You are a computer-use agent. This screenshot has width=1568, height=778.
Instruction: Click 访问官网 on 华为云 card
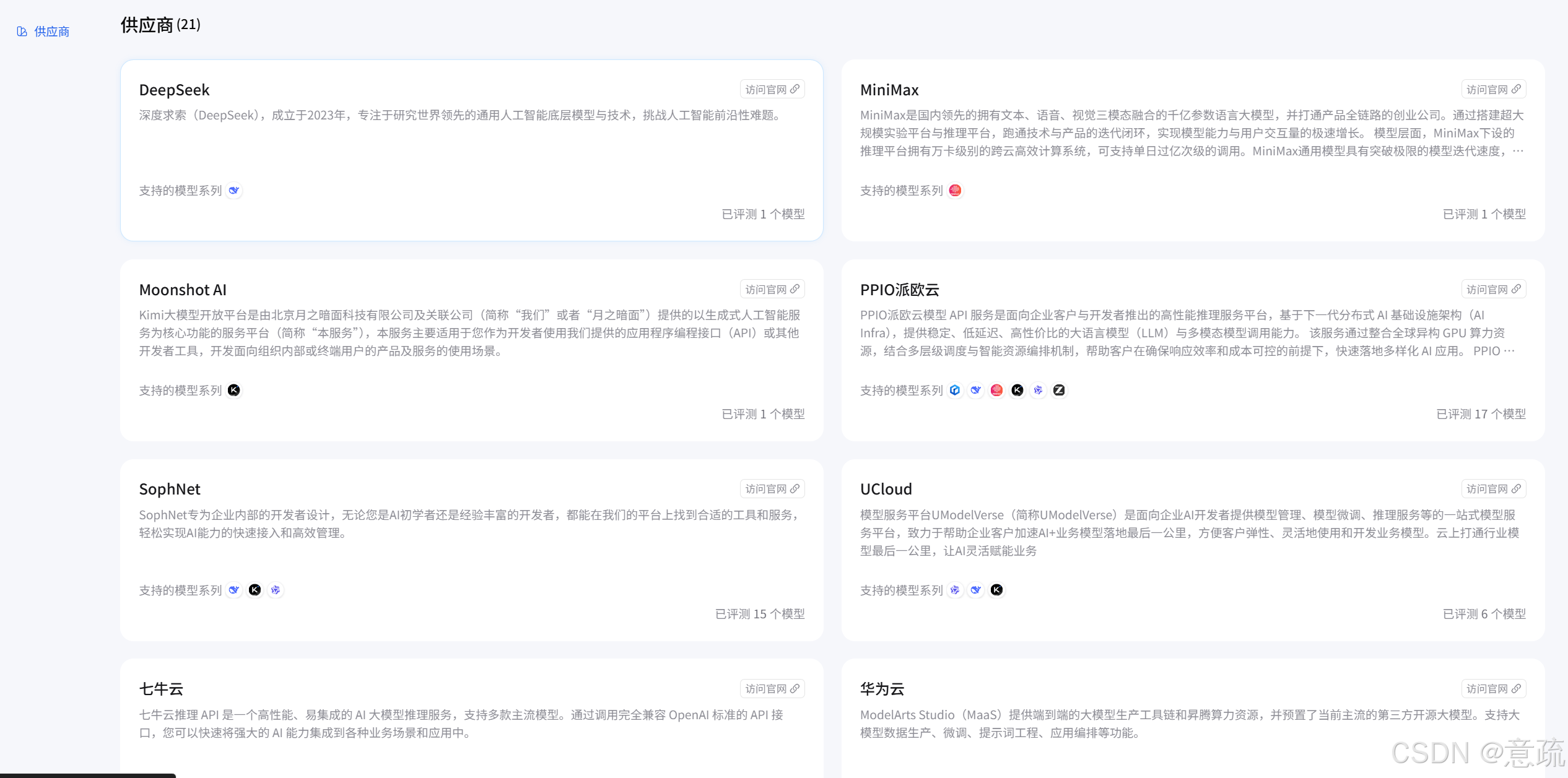tap(1493, 689)
